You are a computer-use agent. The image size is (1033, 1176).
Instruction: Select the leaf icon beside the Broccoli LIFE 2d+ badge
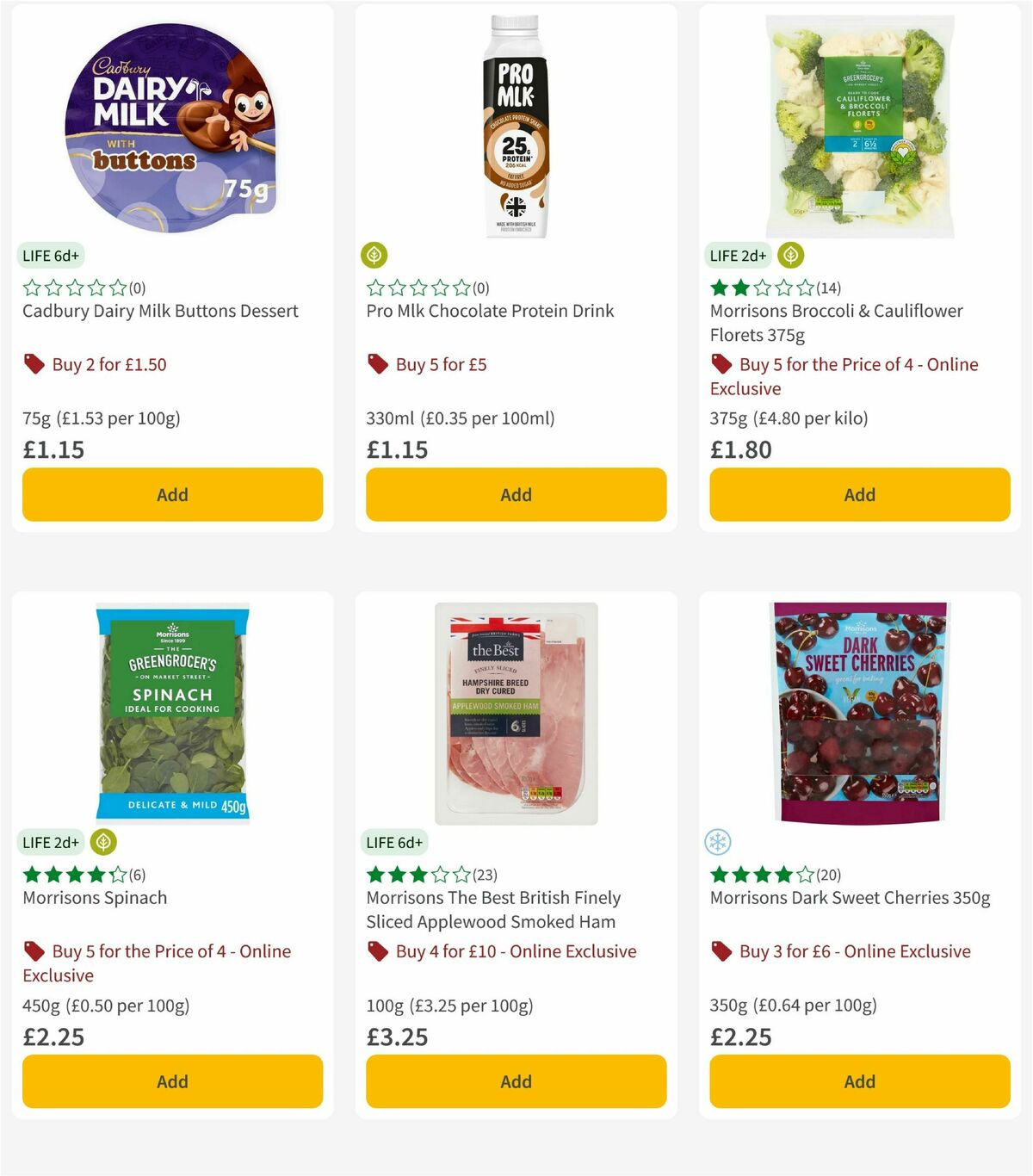click(x=789, y=255)
